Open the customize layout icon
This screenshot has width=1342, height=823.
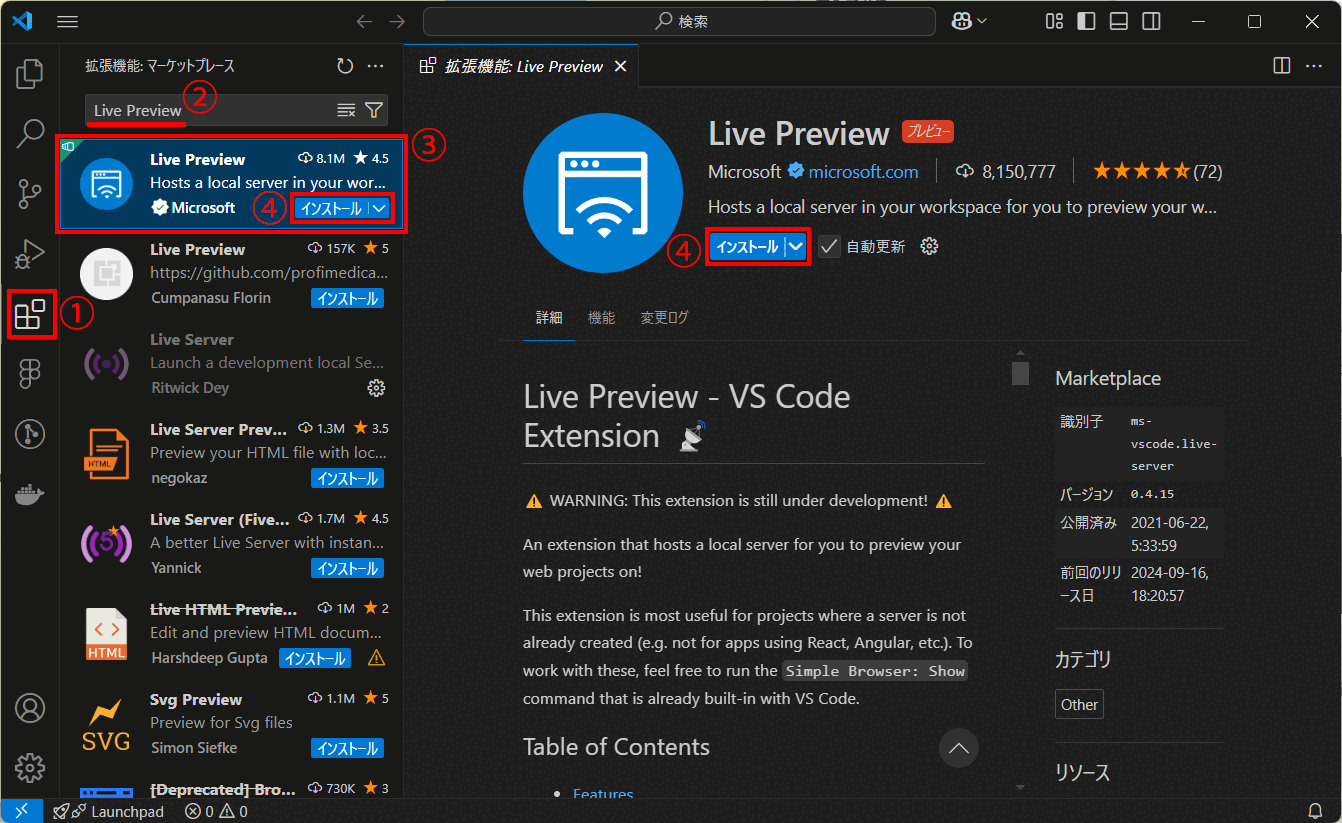click(x=1054, y=21)
